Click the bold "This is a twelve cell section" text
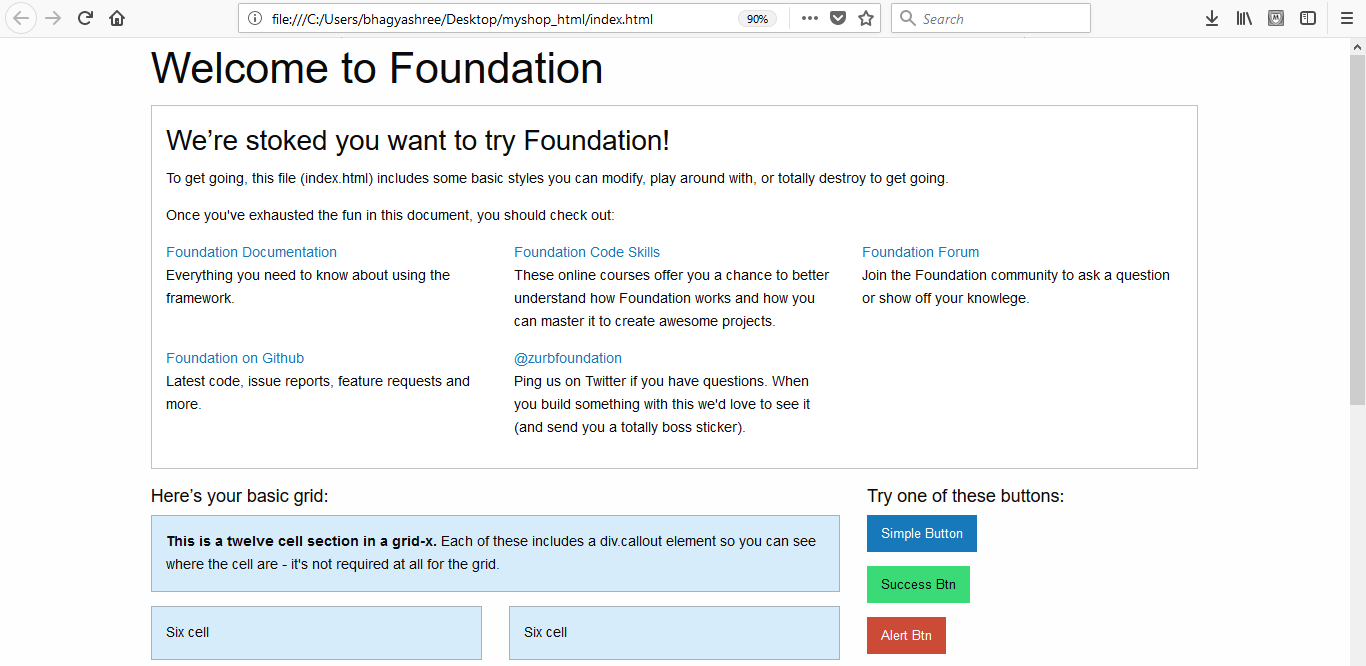The height and width of the screenshot is (666, 1366). [301, 541]
